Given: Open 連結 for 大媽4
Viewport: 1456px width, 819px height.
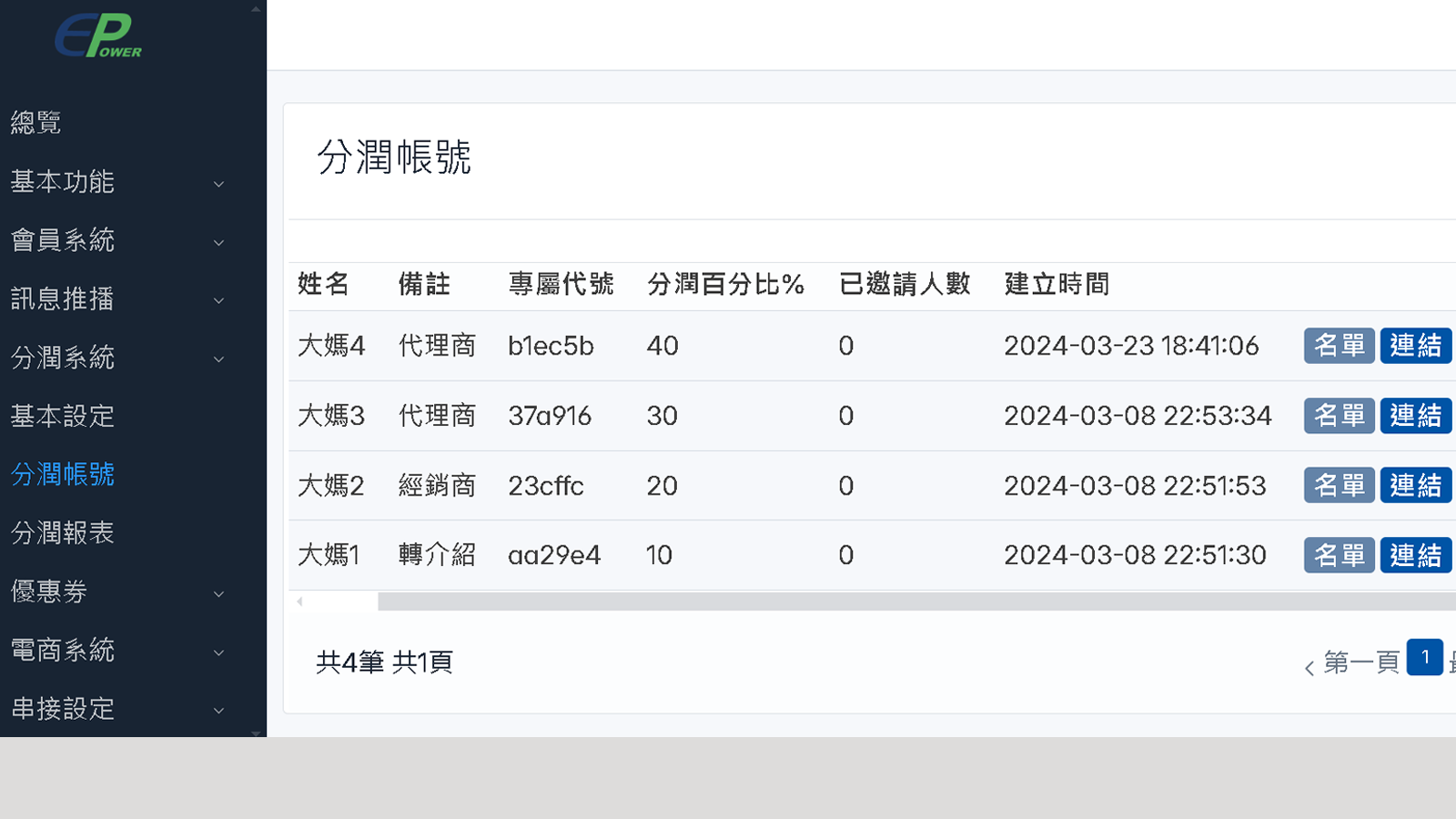Looking at the screenshot, I should click(1415, 346).
